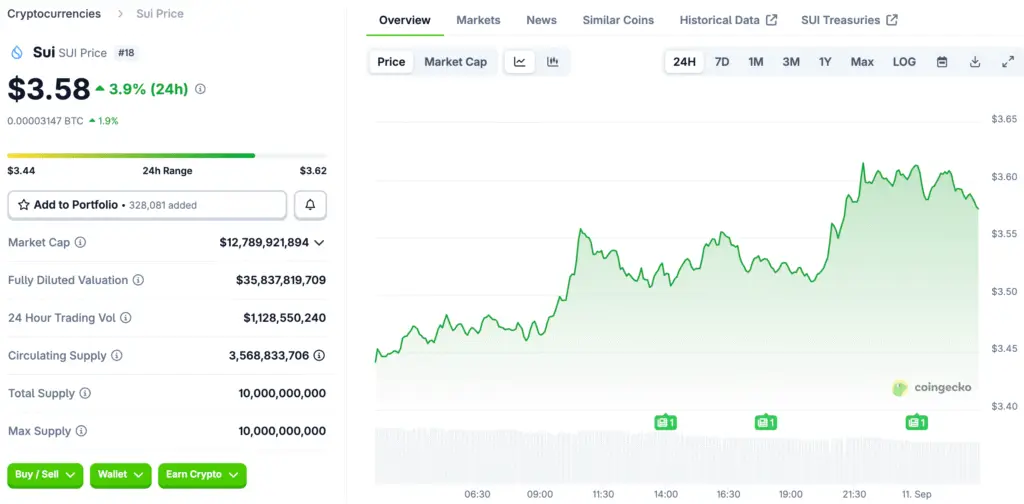
Task: Open the Buy / Sell dropdown
Action: [x=45, y=475]
